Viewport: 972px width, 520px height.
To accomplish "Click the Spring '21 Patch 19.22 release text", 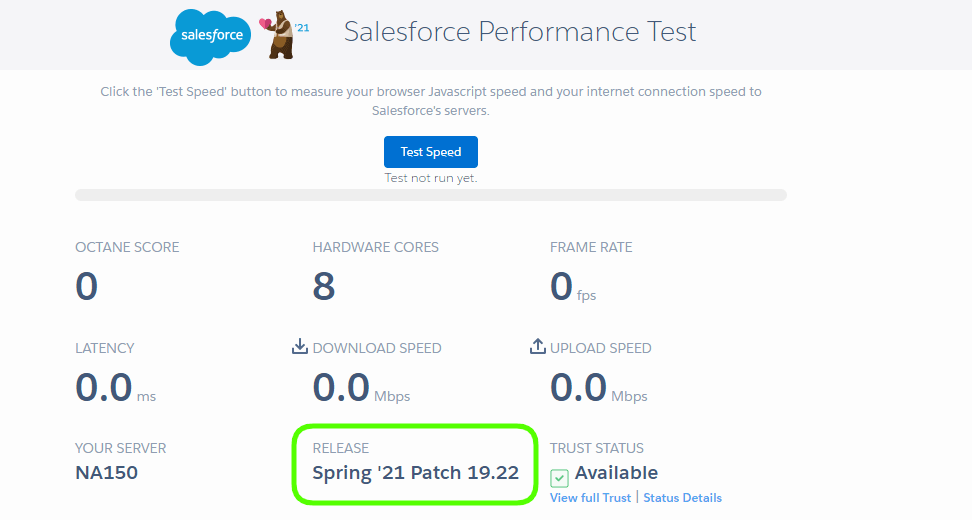I will (415, 472).
